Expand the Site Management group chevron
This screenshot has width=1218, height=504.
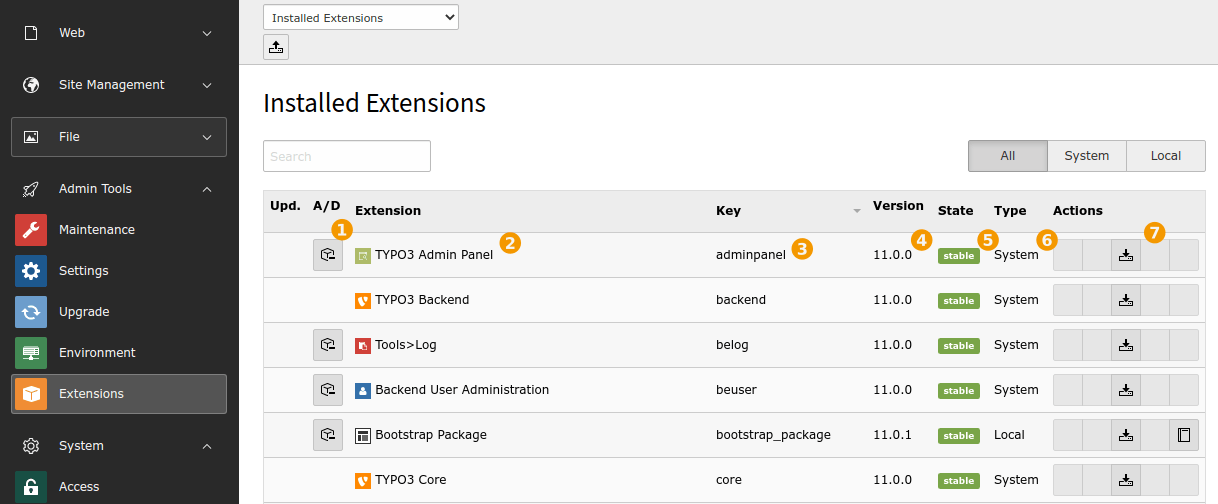pyautogui.click(x=207, y=85)
